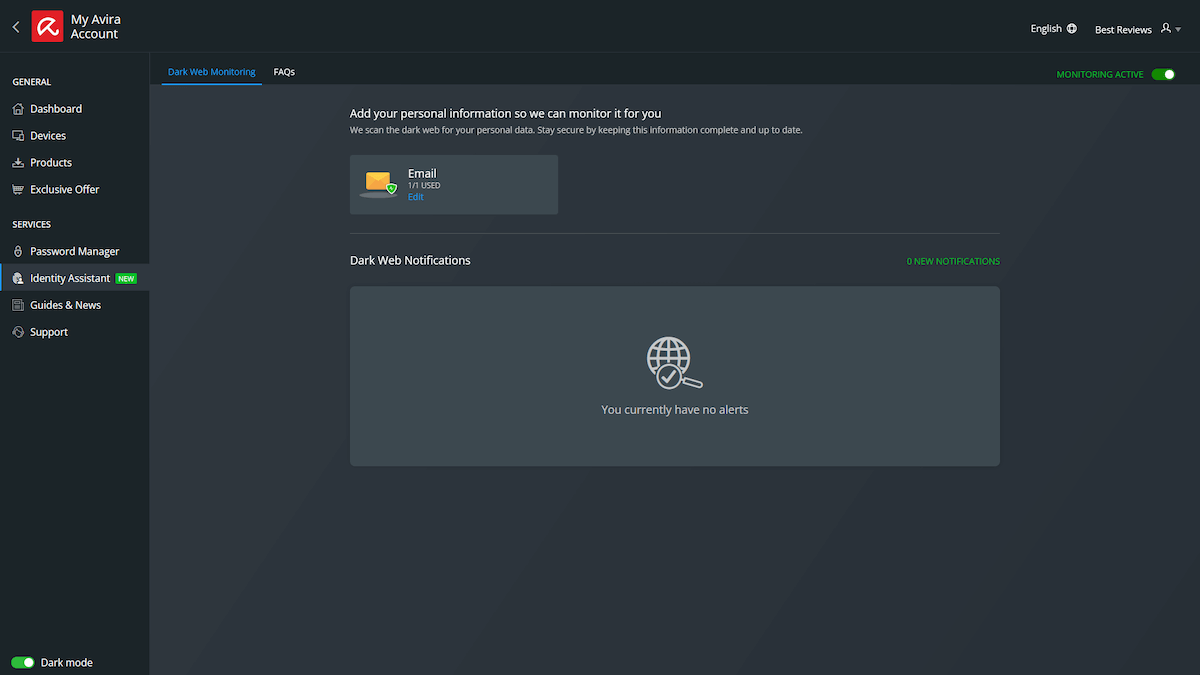Check 0 New Notifications
Screen dimensions: 1200x675
click(952, 260)
